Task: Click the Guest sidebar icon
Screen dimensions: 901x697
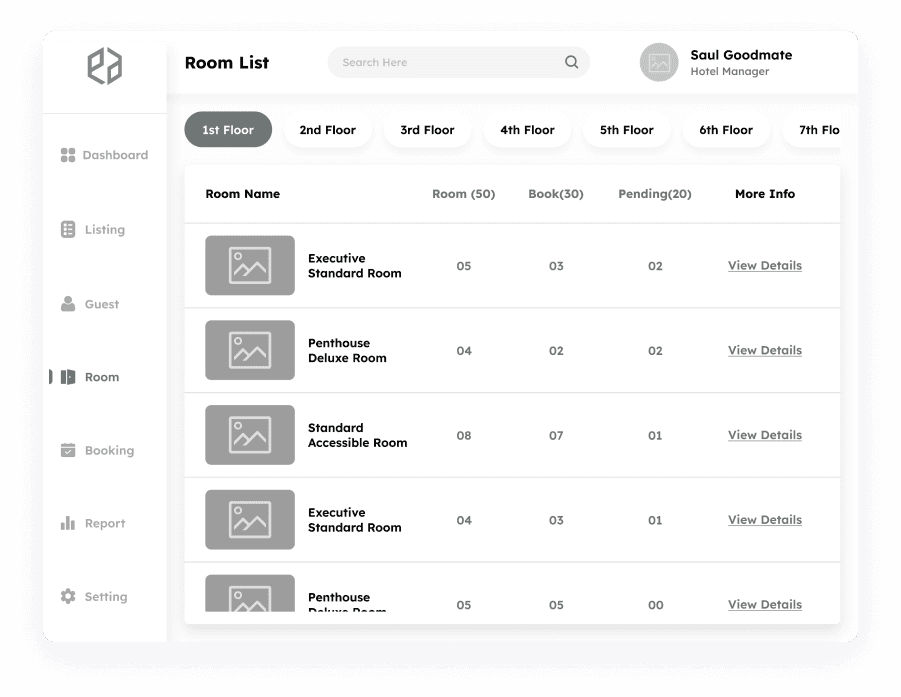Action: click(70, 303)
